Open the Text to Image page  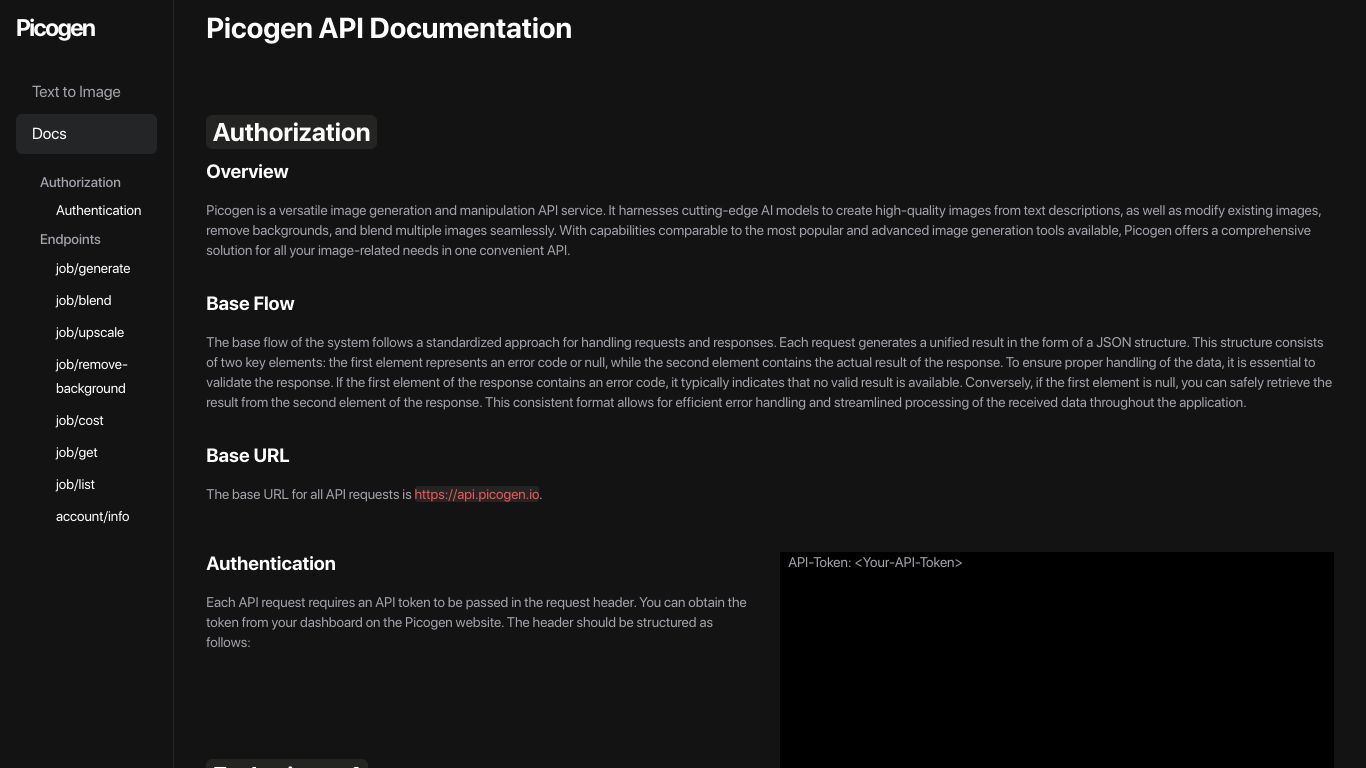tap(76, 92)
